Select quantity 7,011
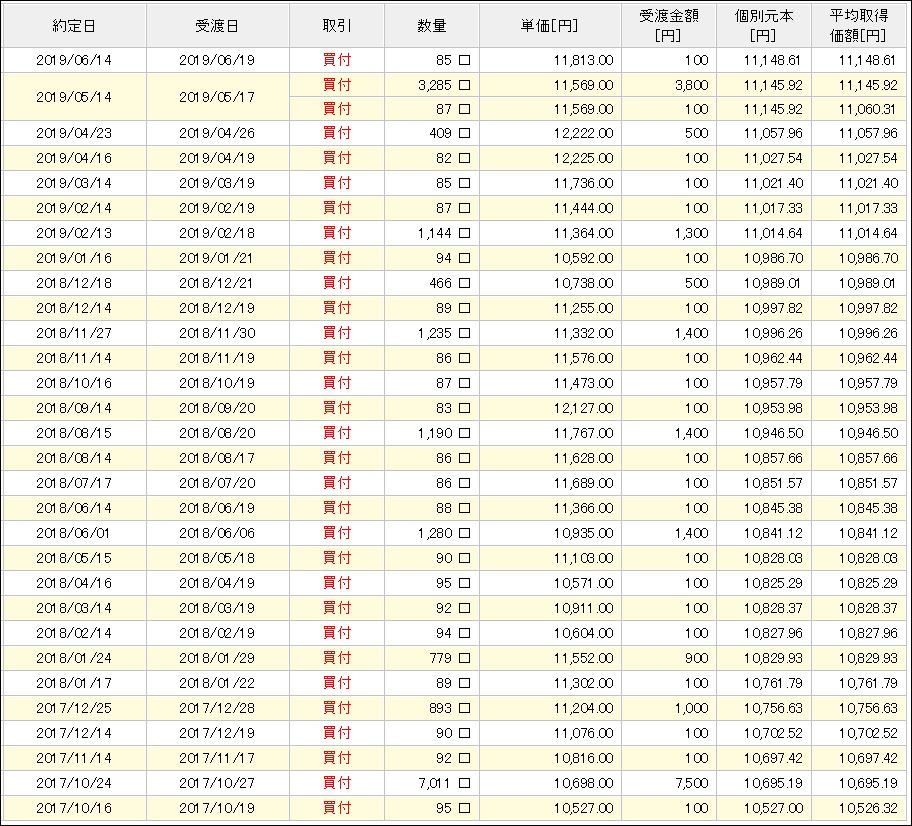This screenshot has height=826, width=912. pos(434,784)
